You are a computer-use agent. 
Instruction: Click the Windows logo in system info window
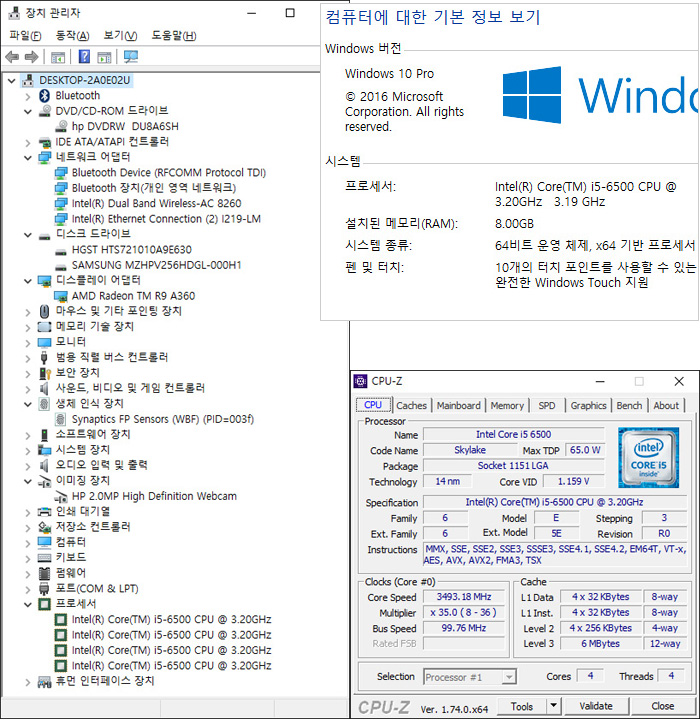coord(532,95)
